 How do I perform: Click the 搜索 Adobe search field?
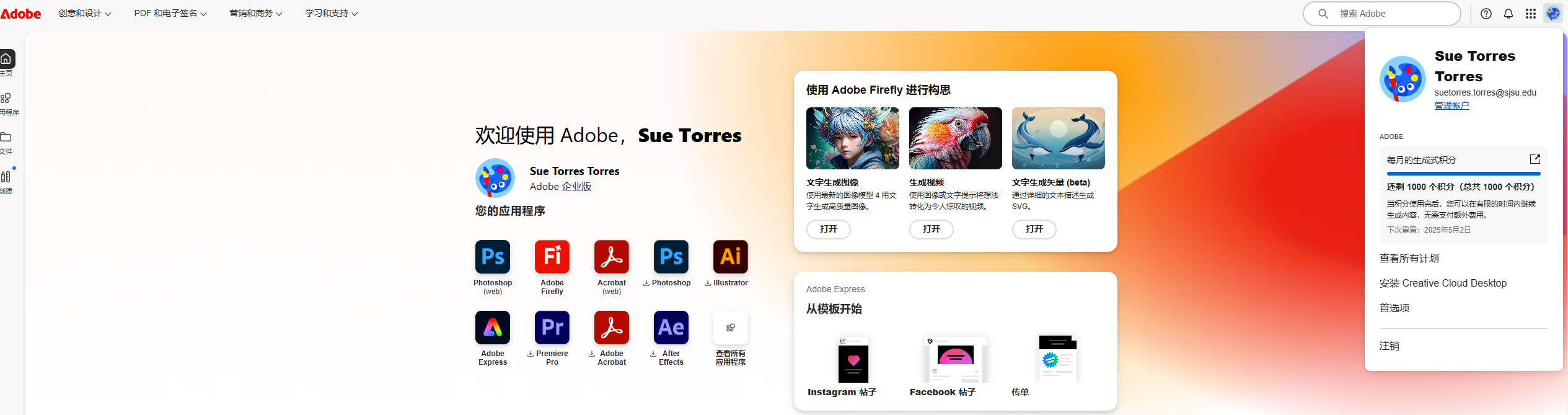click(1382, 14)
